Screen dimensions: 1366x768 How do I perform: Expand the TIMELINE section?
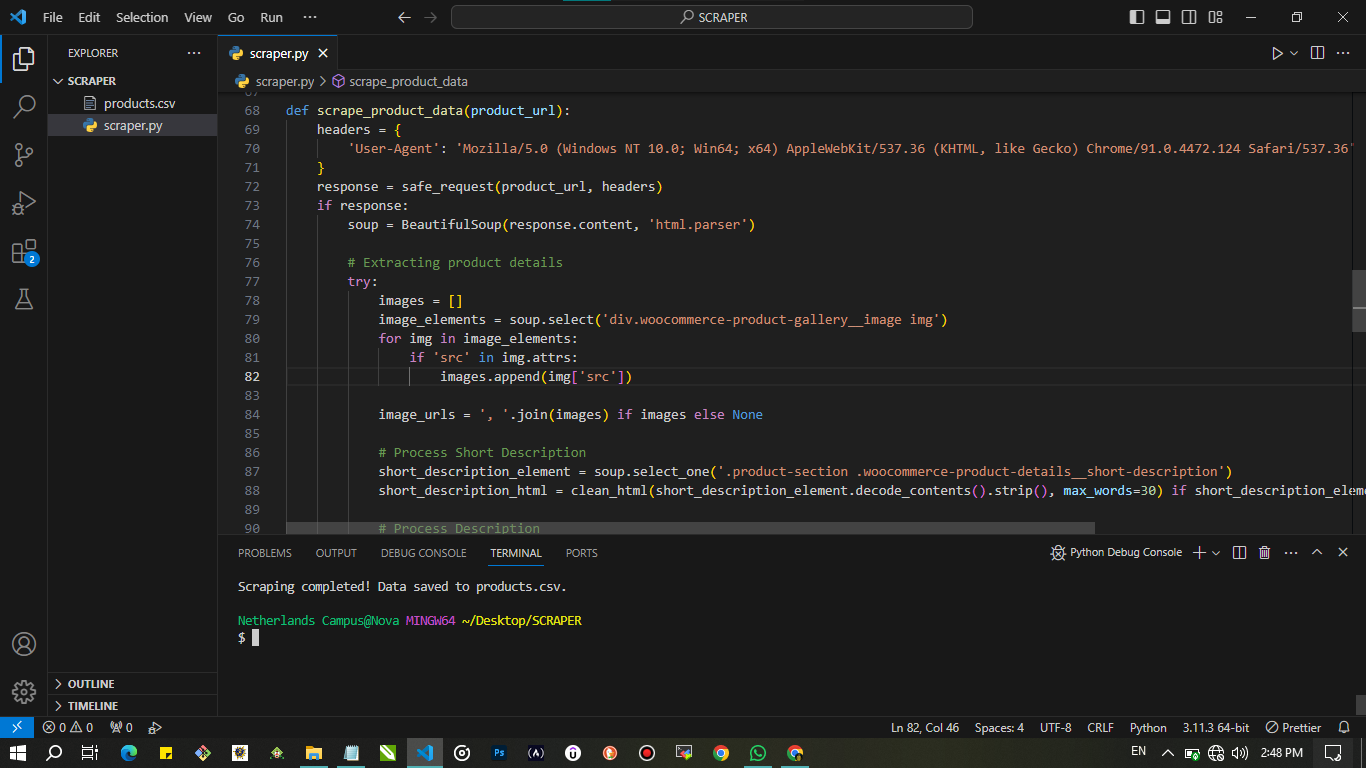pyautogui.click(x=132, y=706)
